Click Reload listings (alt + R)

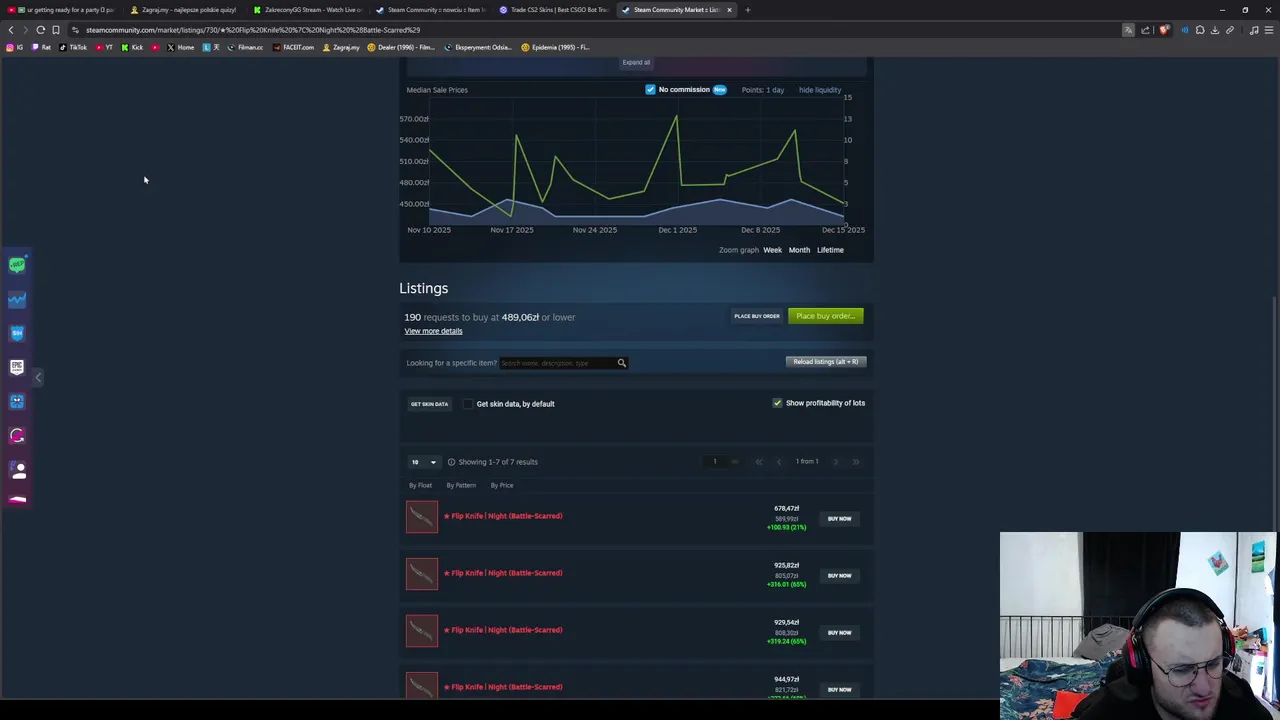coord(826,362)
